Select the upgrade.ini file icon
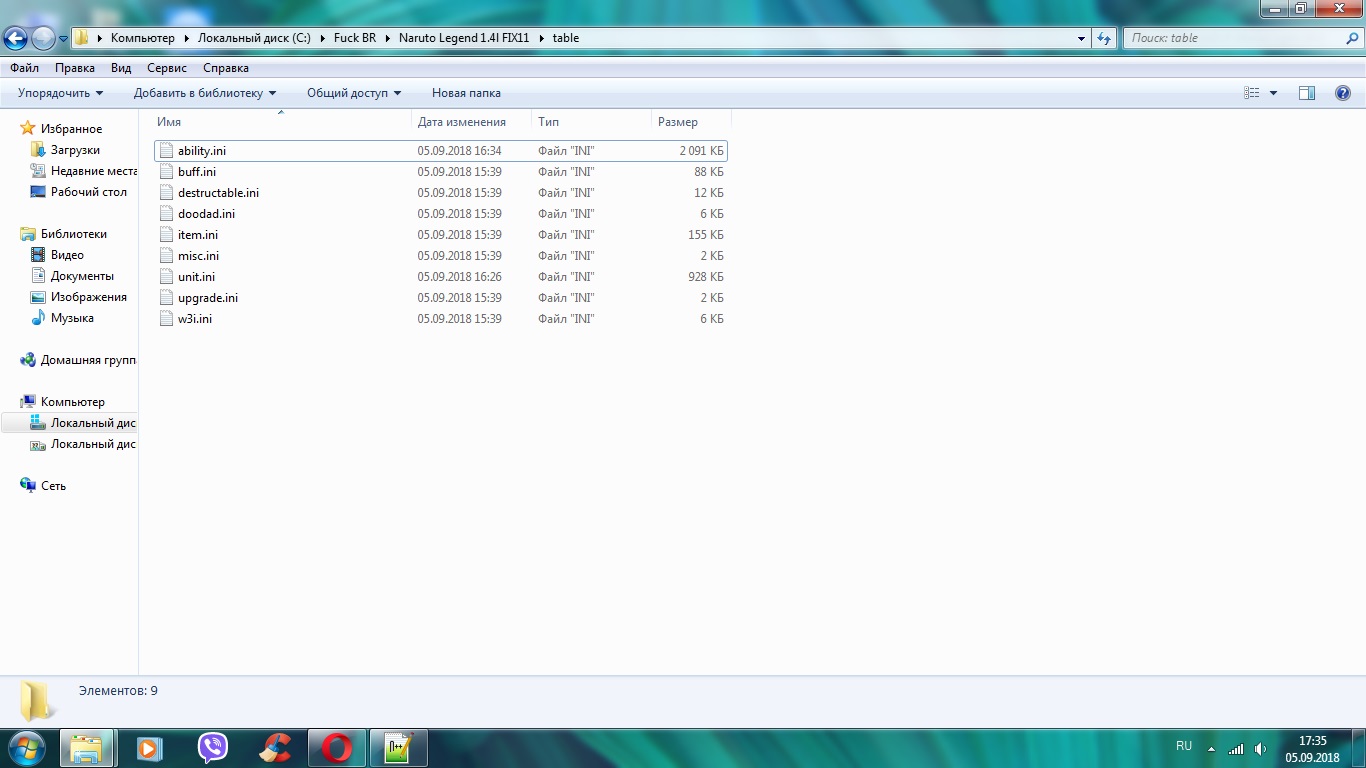Image resolution: width=1366 pixels, height=768 pixels. tap(166, 298)
